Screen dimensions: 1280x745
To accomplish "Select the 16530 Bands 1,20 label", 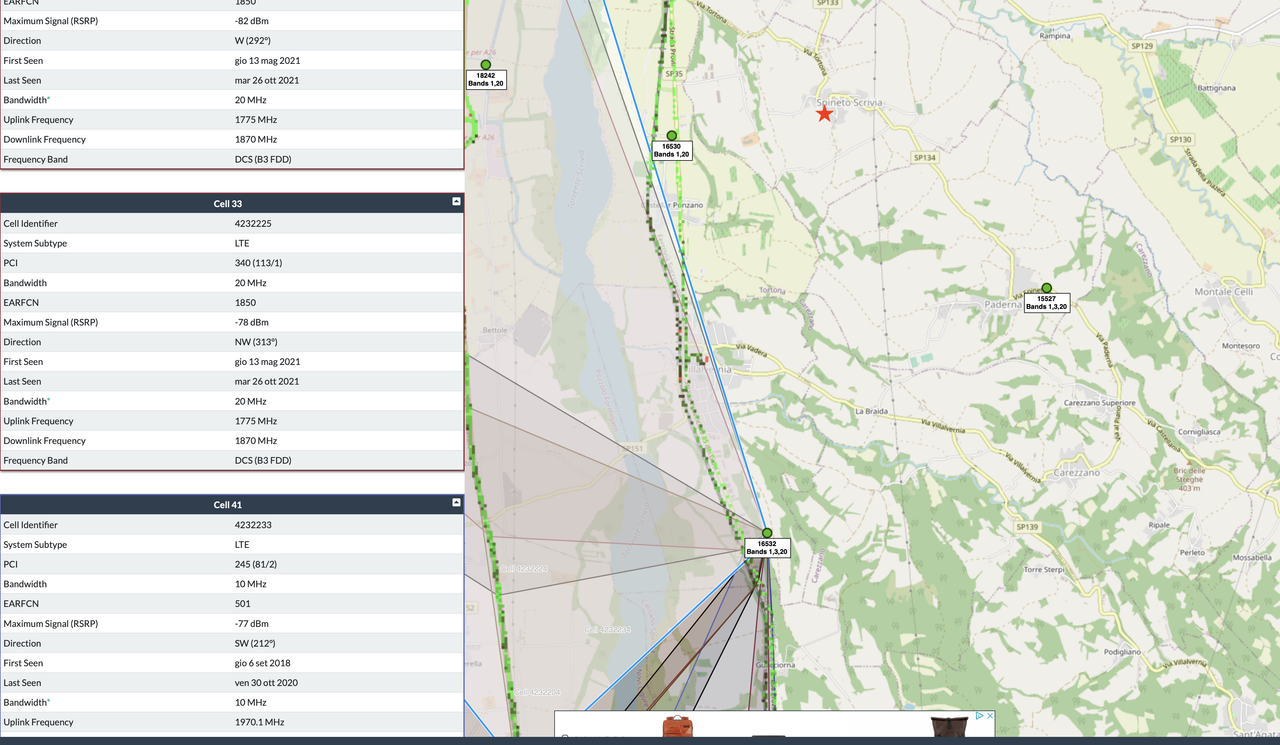I will click(x=672, y=150).
